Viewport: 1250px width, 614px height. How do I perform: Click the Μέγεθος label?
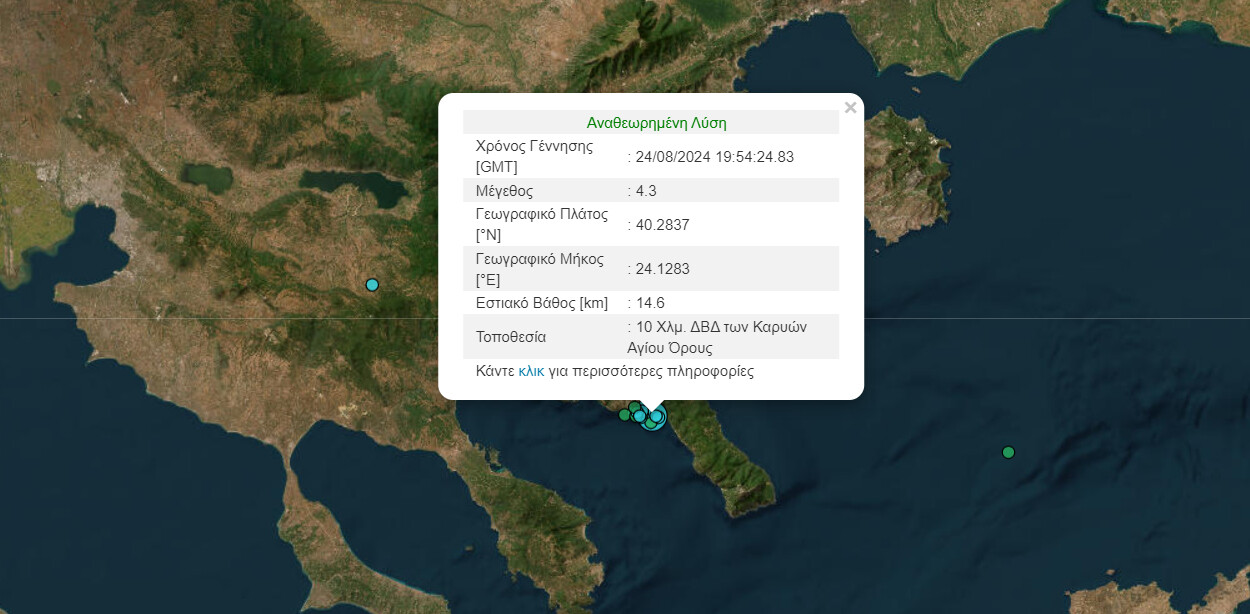(505, 190)
